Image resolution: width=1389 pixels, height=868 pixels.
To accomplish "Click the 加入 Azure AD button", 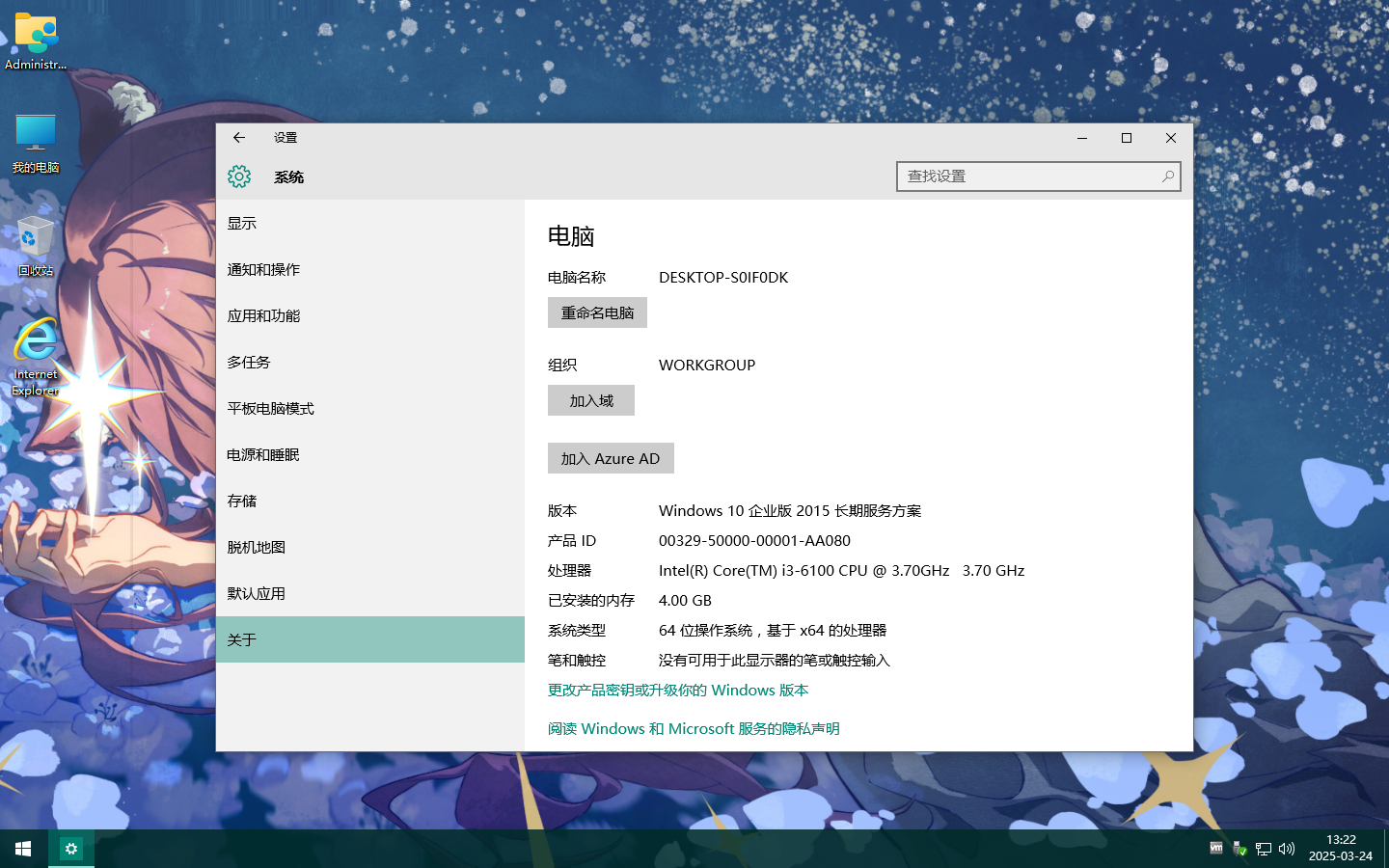I will [x=611, y=458].
